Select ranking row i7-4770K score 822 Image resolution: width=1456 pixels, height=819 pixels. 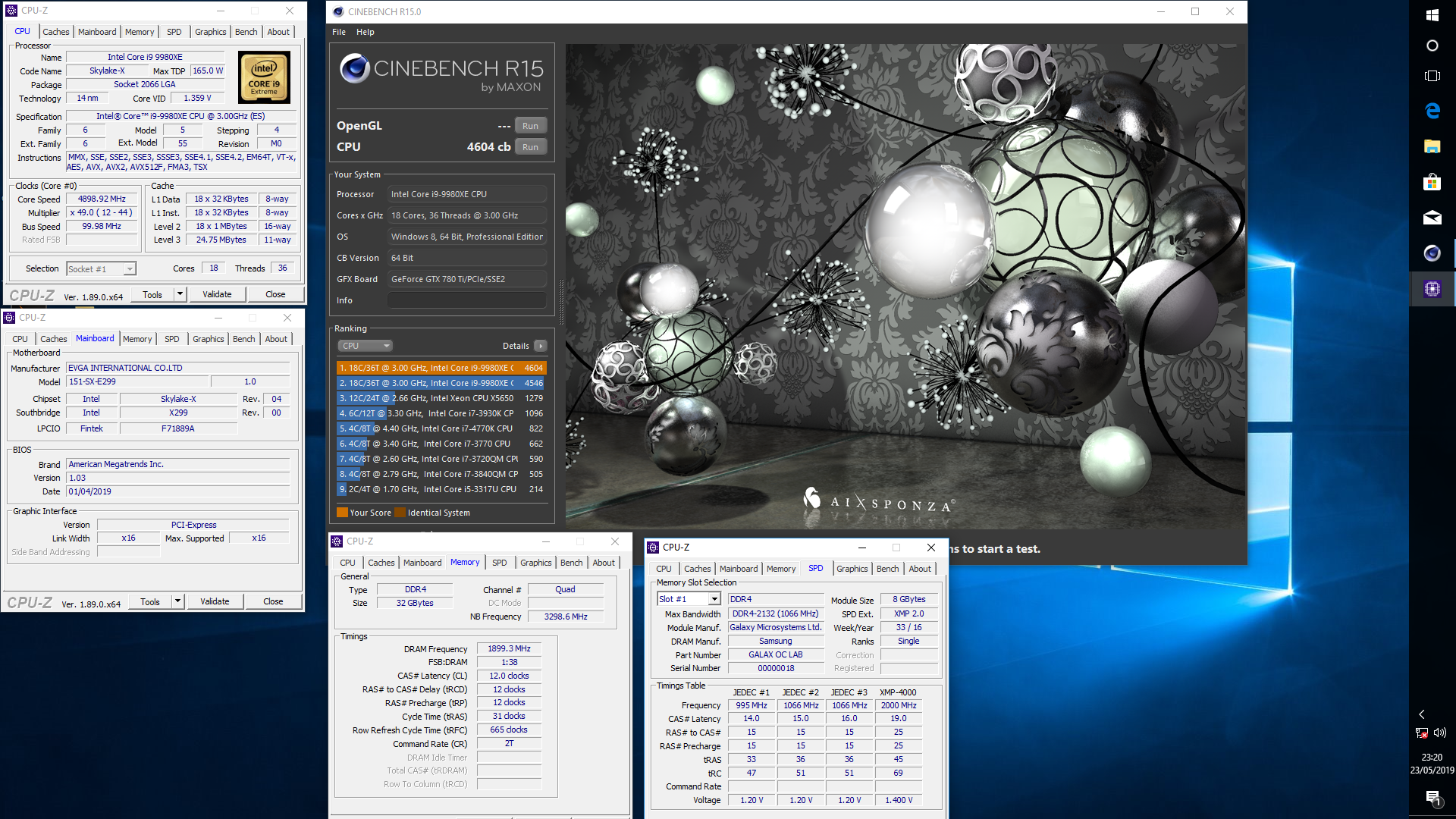pos(441,428)
